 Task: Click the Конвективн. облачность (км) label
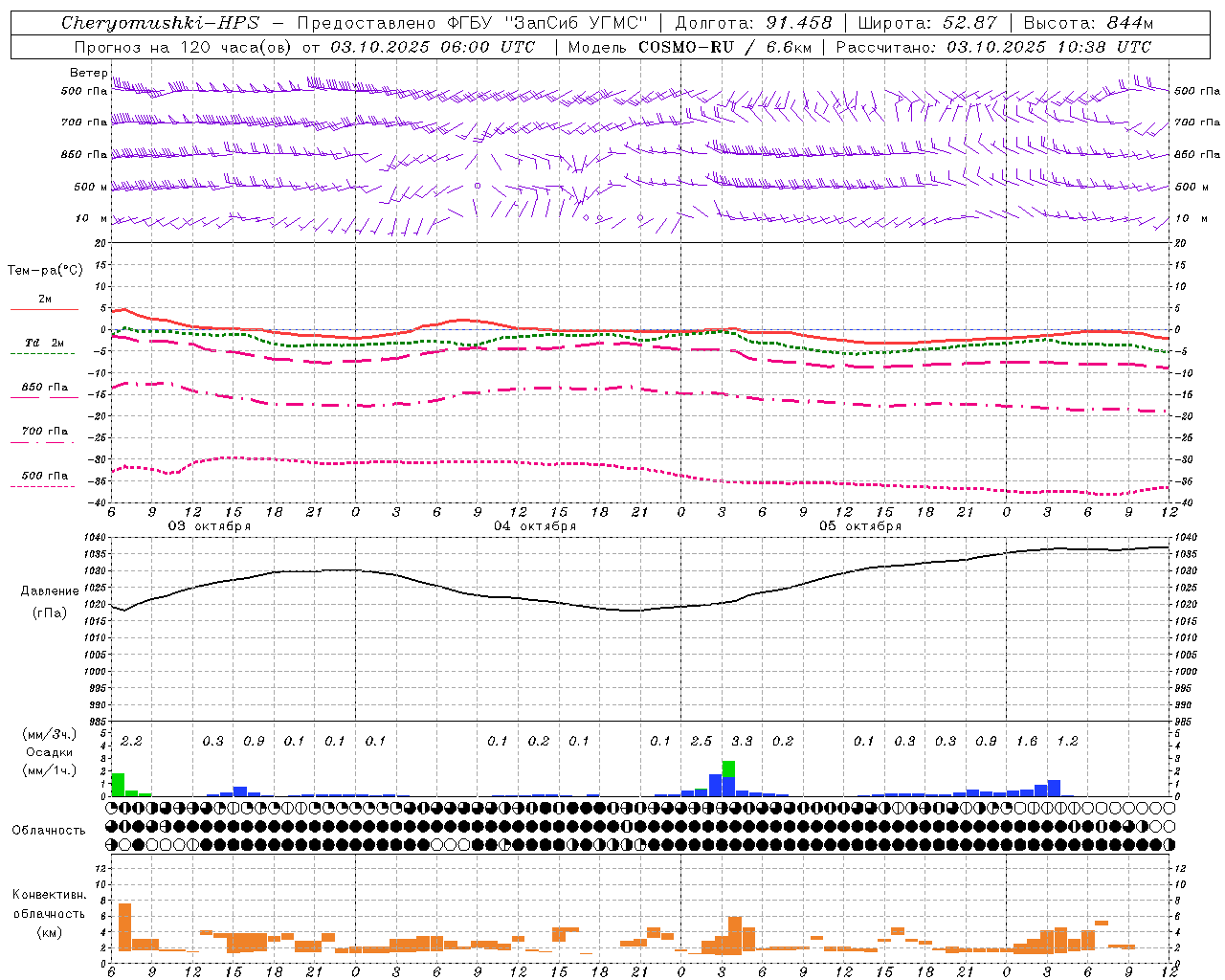tap(49, 913)
